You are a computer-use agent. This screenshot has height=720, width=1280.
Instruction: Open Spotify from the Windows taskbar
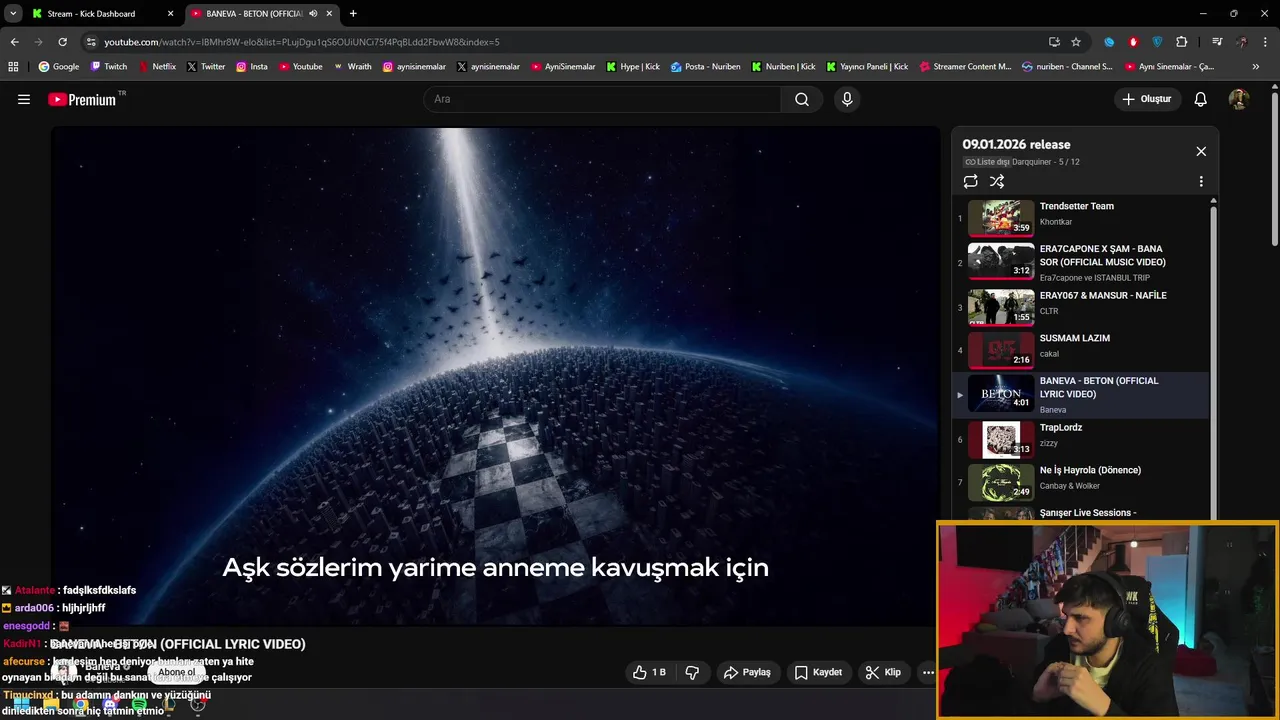[x=139, y=705]
